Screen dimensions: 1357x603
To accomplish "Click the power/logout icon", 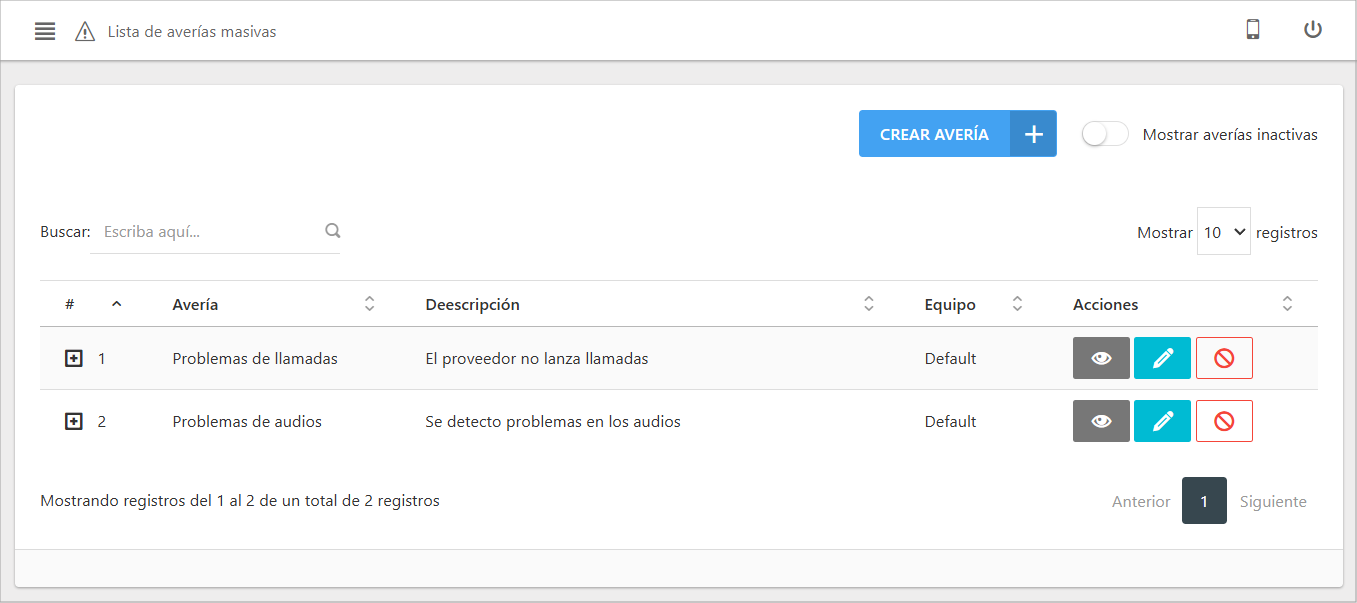I will coord(1312,29).
